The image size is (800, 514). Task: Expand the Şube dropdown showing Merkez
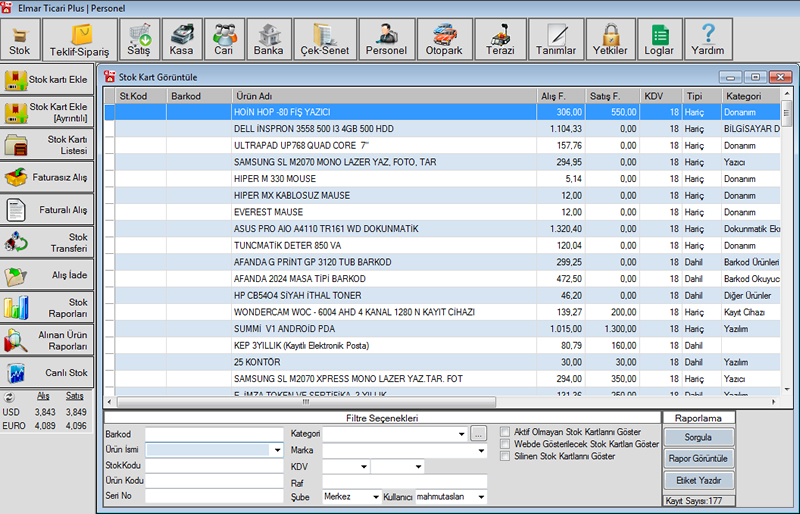tap(376, 497)
